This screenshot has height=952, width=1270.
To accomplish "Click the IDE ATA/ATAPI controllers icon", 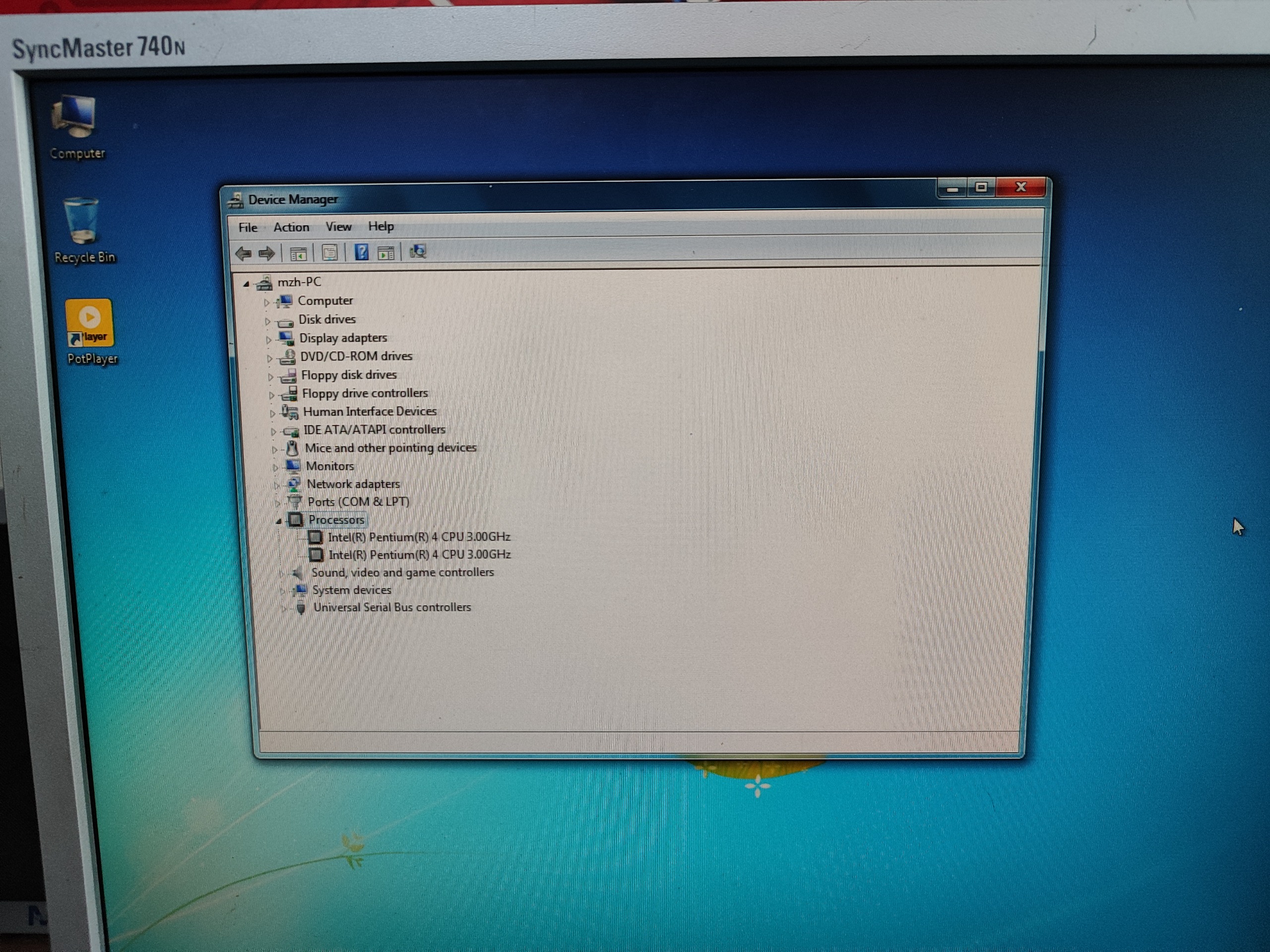I will click(291, 430).
